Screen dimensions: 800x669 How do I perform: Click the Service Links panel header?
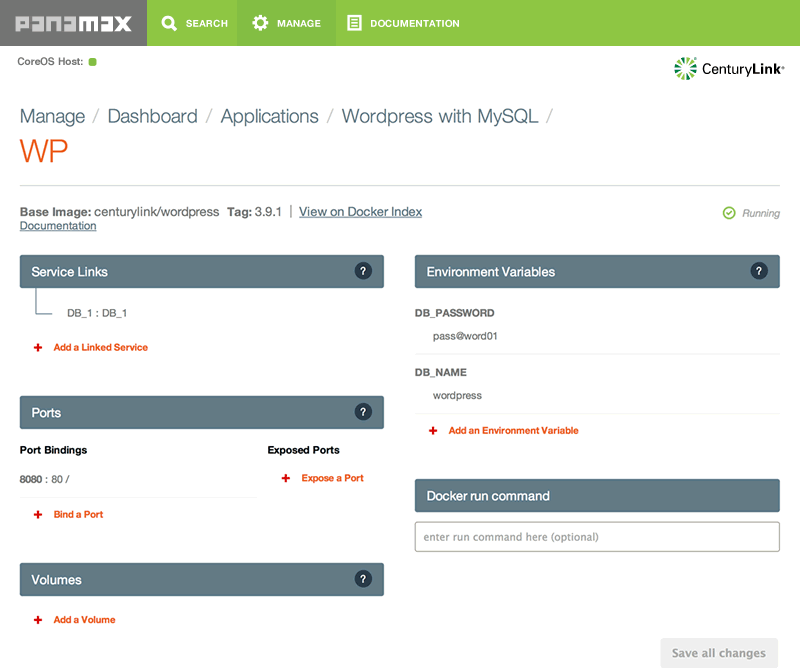pyautogui.click(x=202, y=271)
